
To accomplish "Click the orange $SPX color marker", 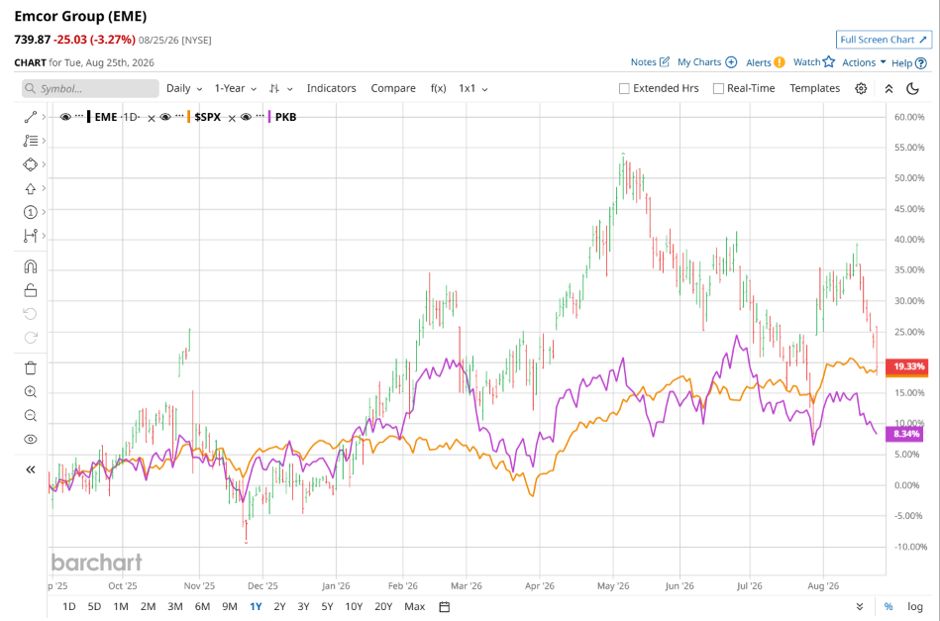I will pos(189,117).
